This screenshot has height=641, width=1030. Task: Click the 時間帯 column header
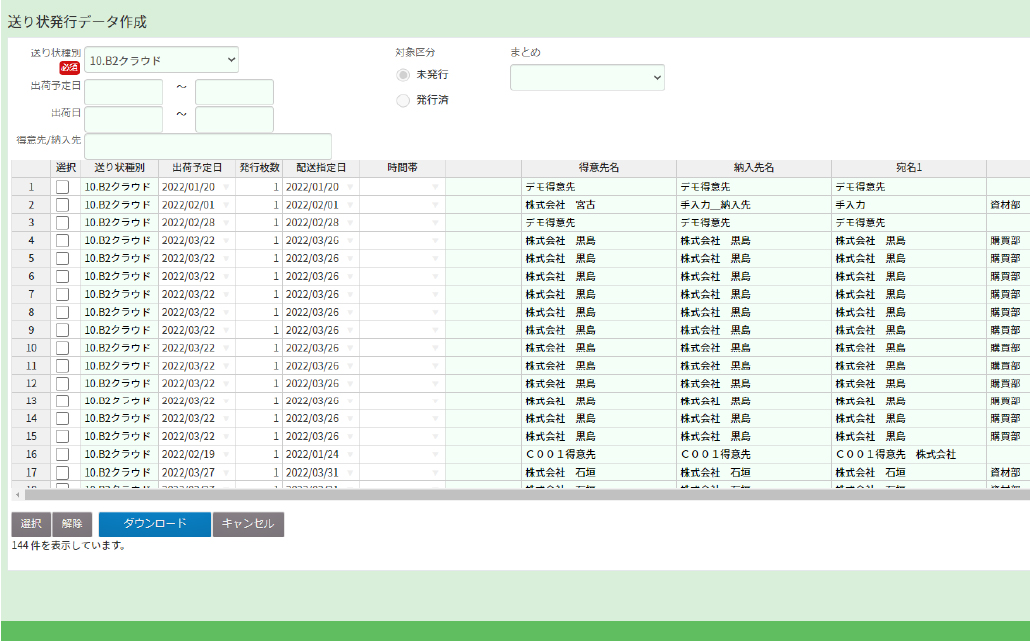[x=403, y=168]
